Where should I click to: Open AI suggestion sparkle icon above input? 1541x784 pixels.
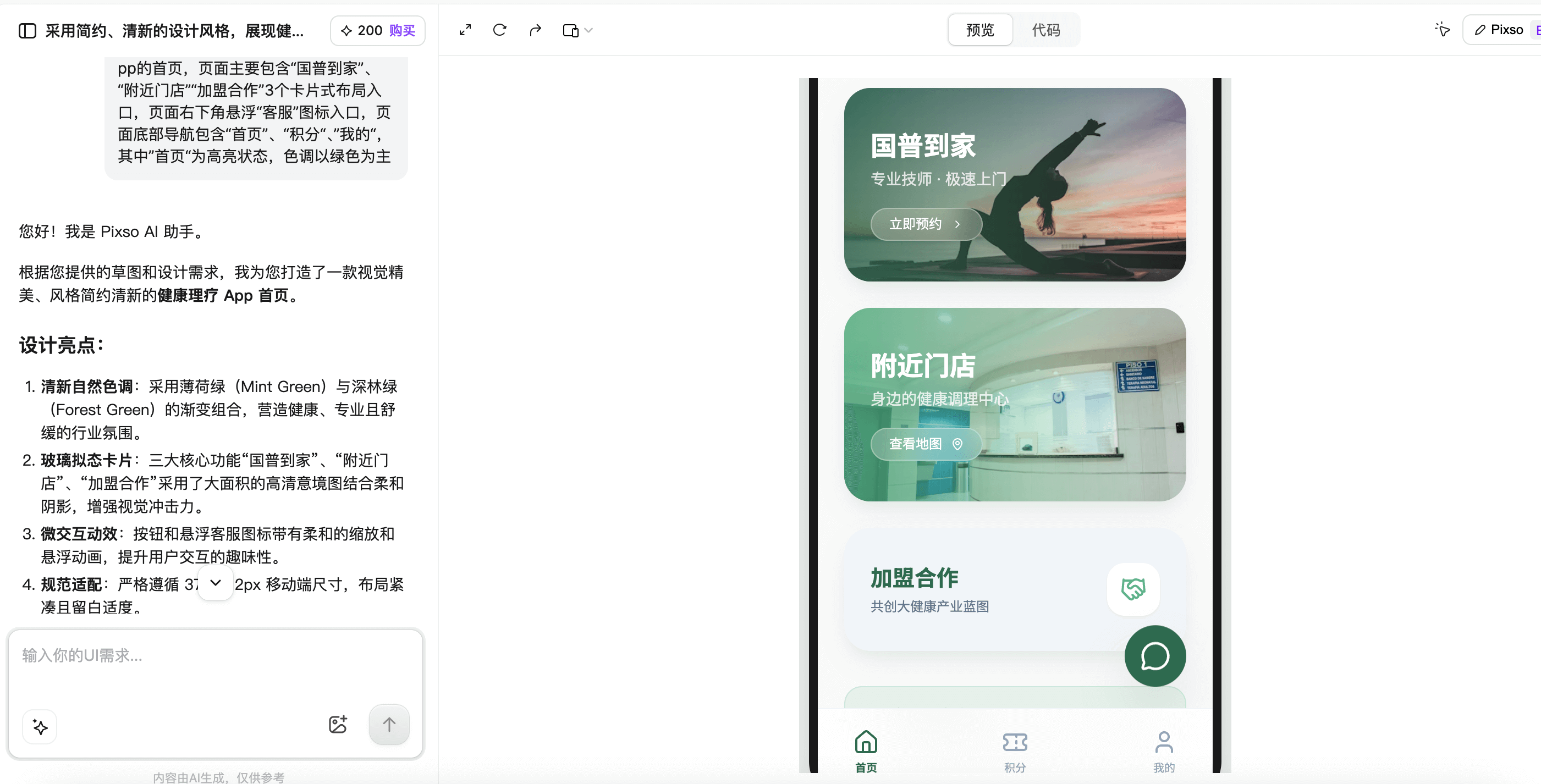click(40, 727)
